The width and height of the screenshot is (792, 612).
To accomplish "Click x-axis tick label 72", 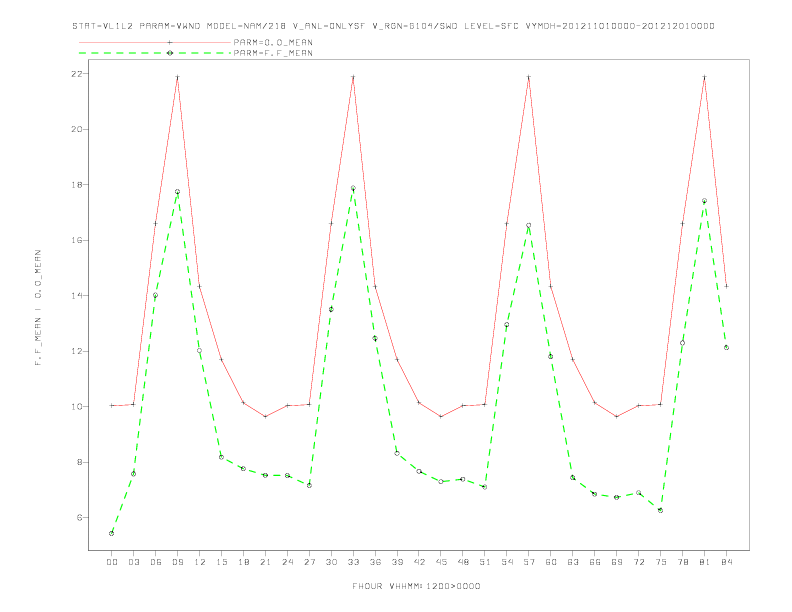I will tap(638, 562).
